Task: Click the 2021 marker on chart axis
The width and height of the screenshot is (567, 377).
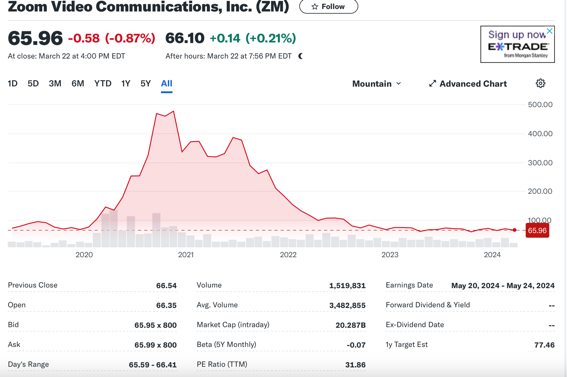Action: point(186,255)
